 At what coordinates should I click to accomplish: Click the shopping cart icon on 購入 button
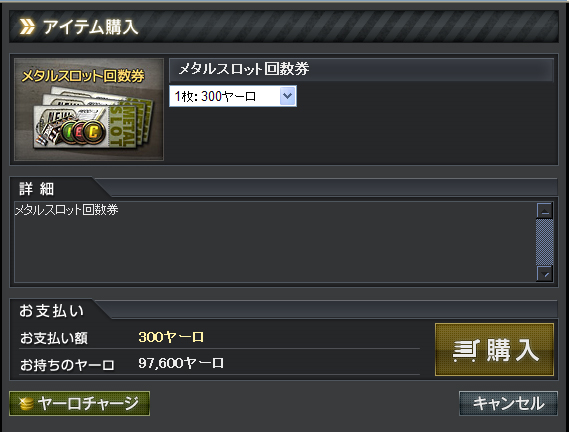pyautogui.click(x=466, y=350)
